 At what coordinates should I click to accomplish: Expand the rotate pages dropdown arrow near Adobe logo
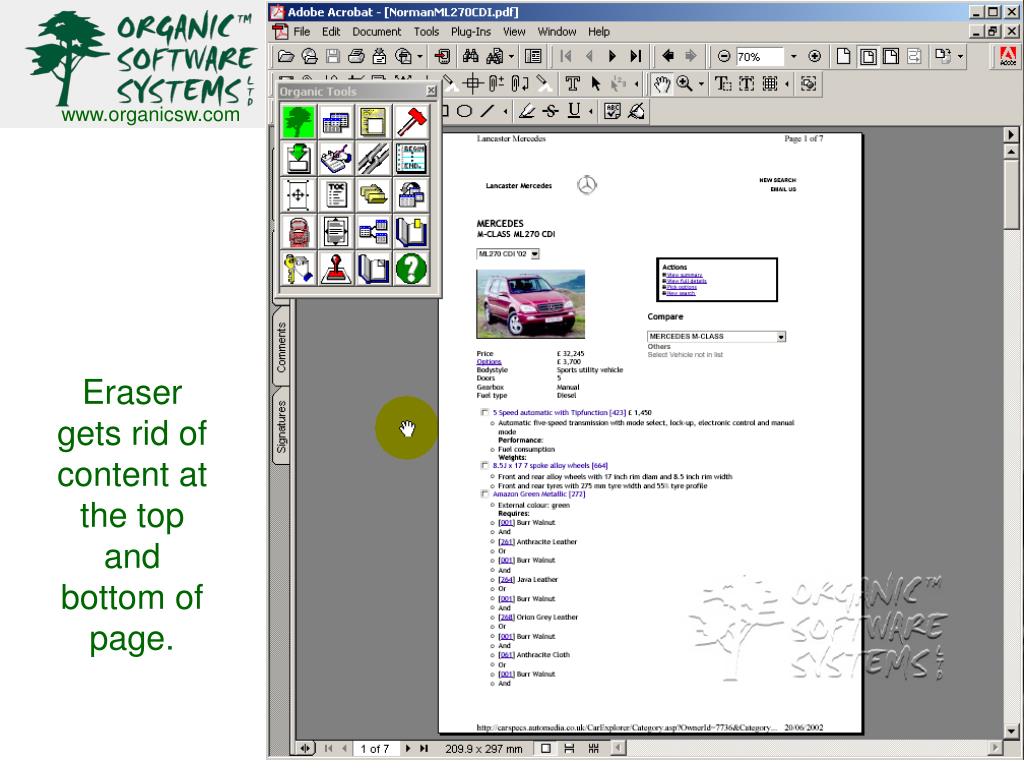(x=961, y=57)
